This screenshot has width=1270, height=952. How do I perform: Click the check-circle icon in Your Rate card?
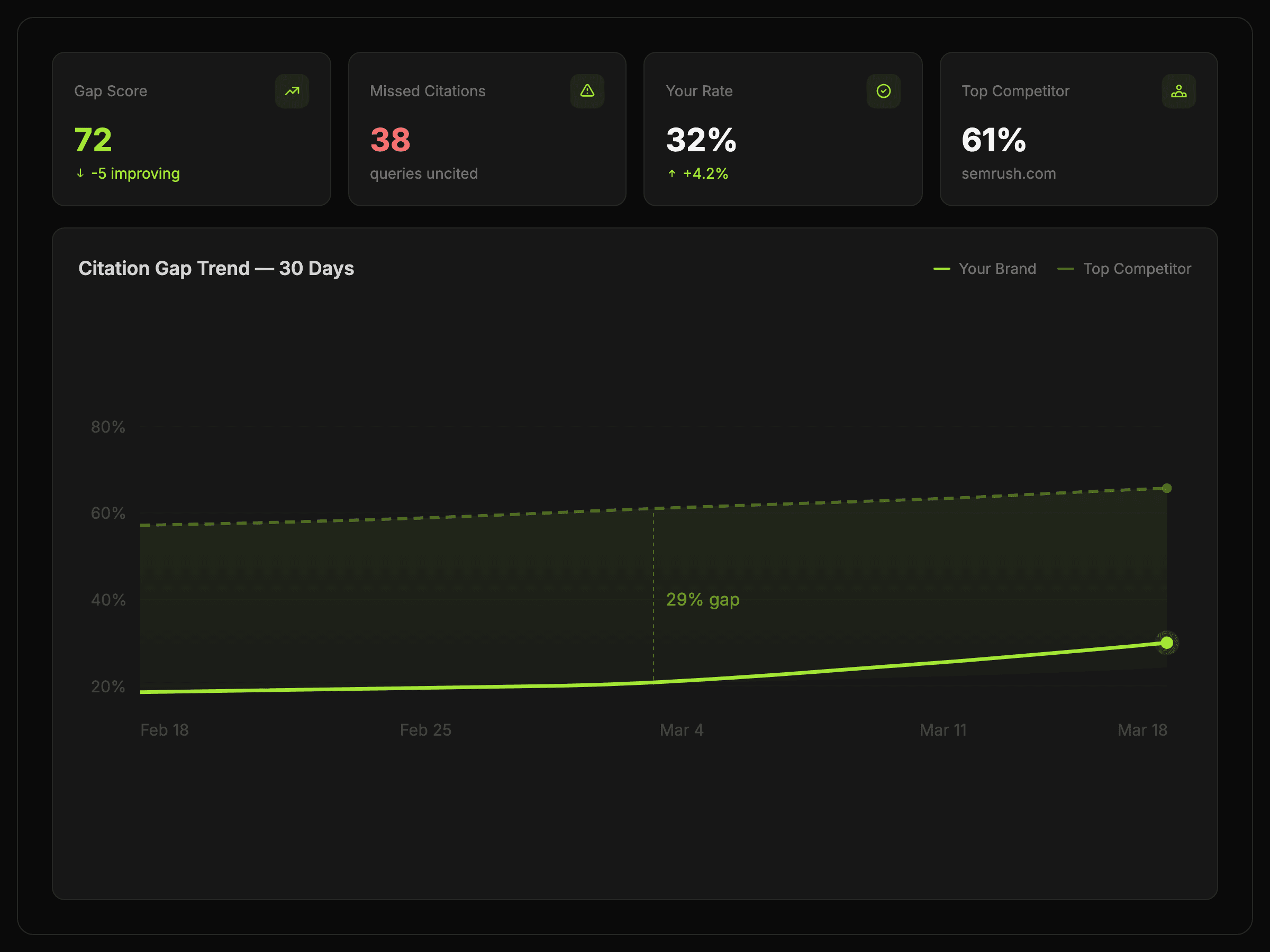point(883,90)
